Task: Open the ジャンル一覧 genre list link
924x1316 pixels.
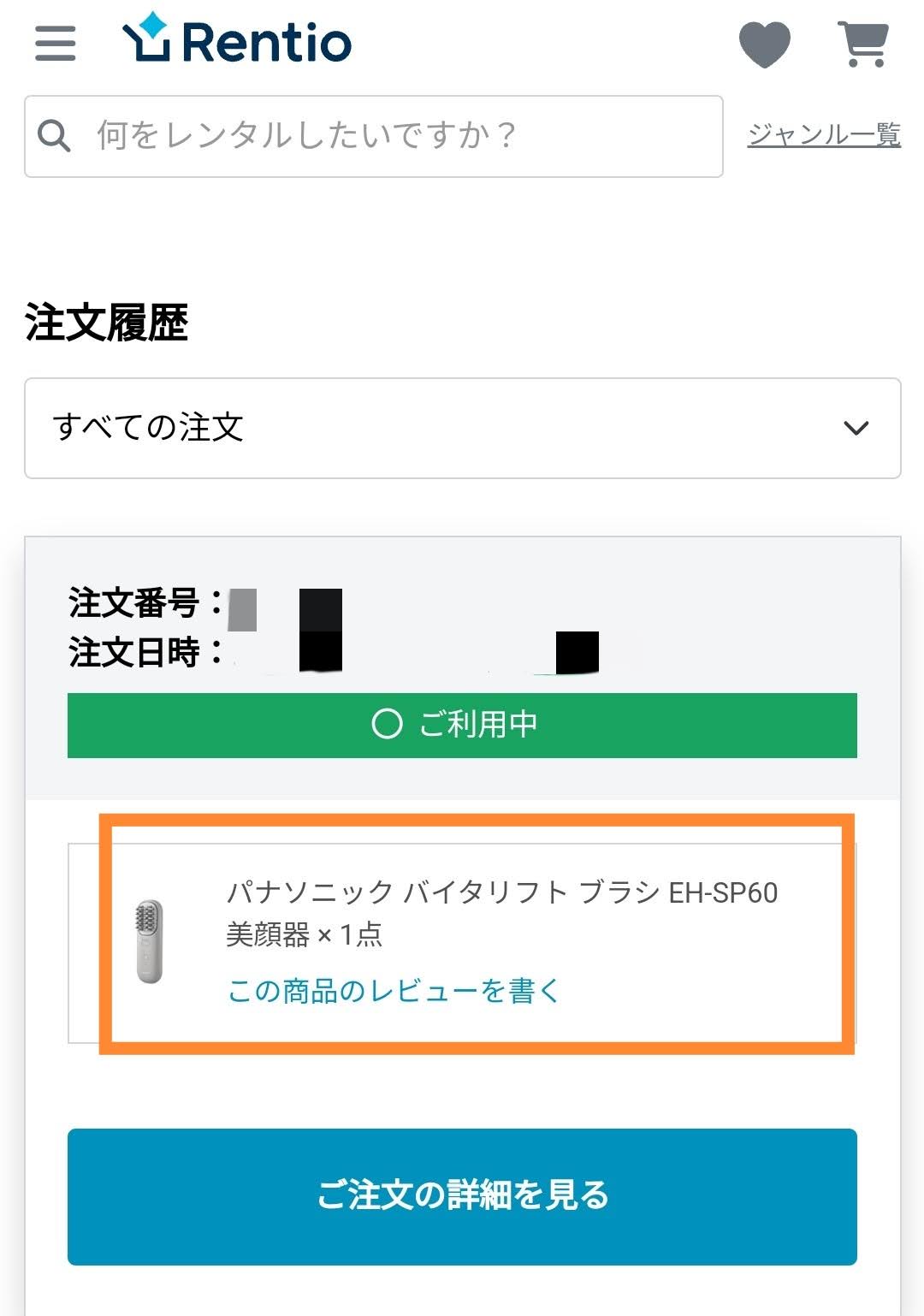Action: coord(823,134)
